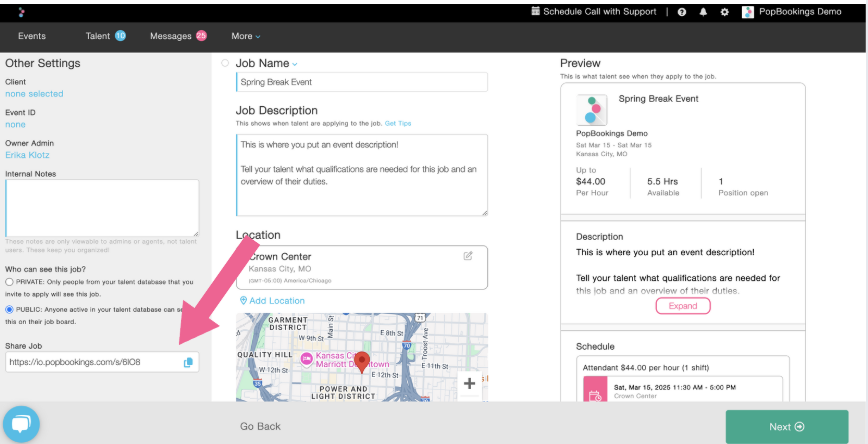Go to the Events tab
868x444 pixels.
[x=32, y=36]
